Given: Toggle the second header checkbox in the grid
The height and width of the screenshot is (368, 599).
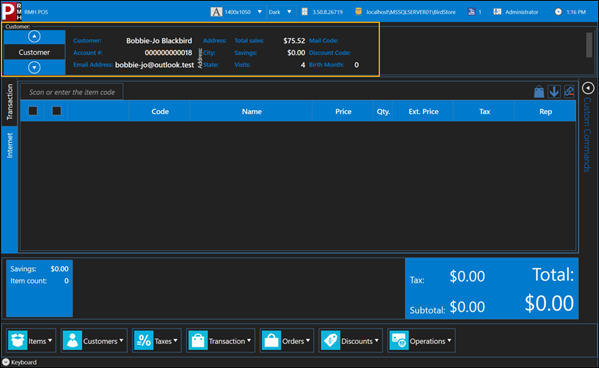Looking at the screenshot, I should [x=57, y=111].
